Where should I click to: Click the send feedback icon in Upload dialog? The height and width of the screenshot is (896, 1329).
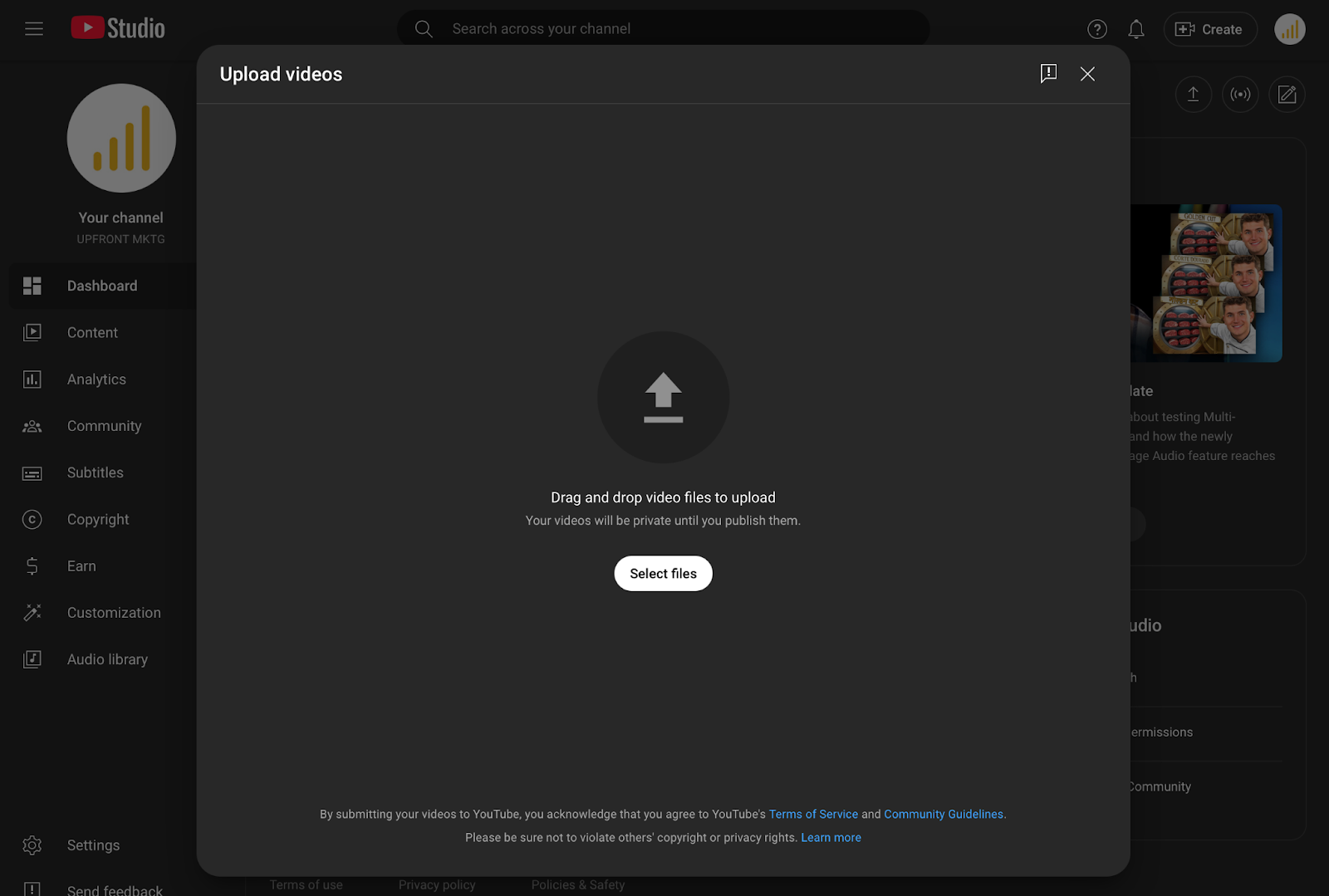1049,74
